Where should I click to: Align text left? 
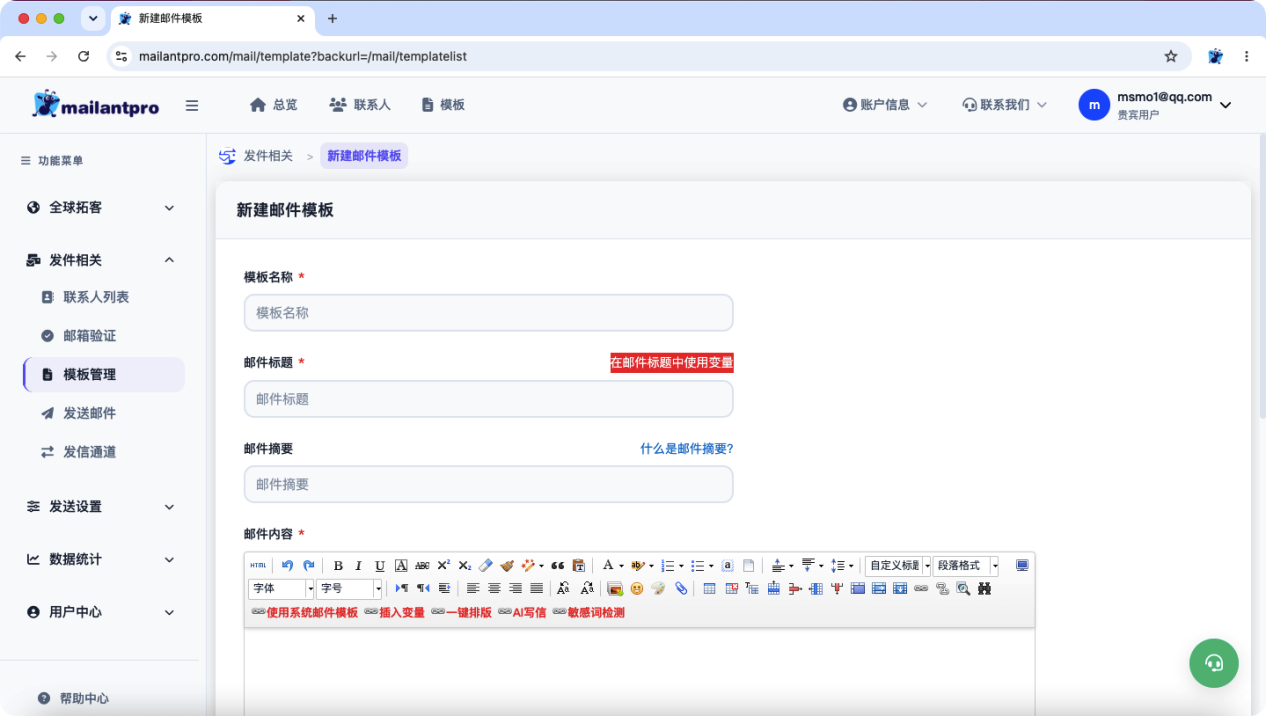(x=473, y=588)
